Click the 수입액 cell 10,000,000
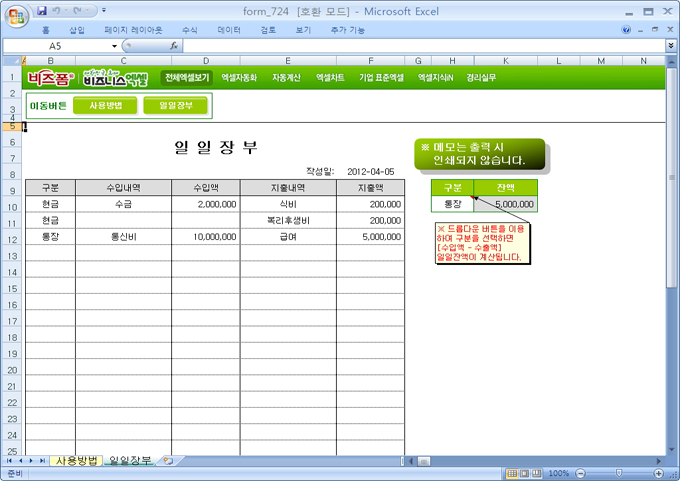Image resolution: width=680 pixels, height=481 pixels. (206, 237)
